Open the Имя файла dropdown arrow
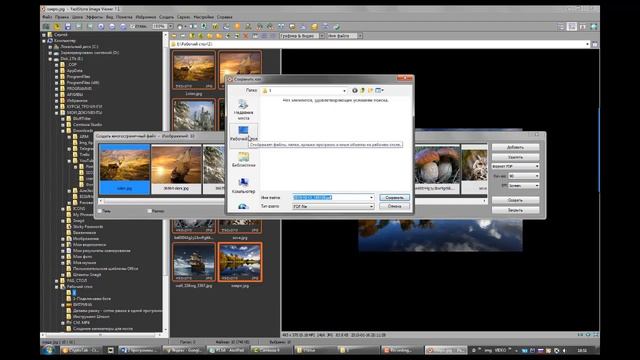Viewport: 640px width, 360px height. 371,198
